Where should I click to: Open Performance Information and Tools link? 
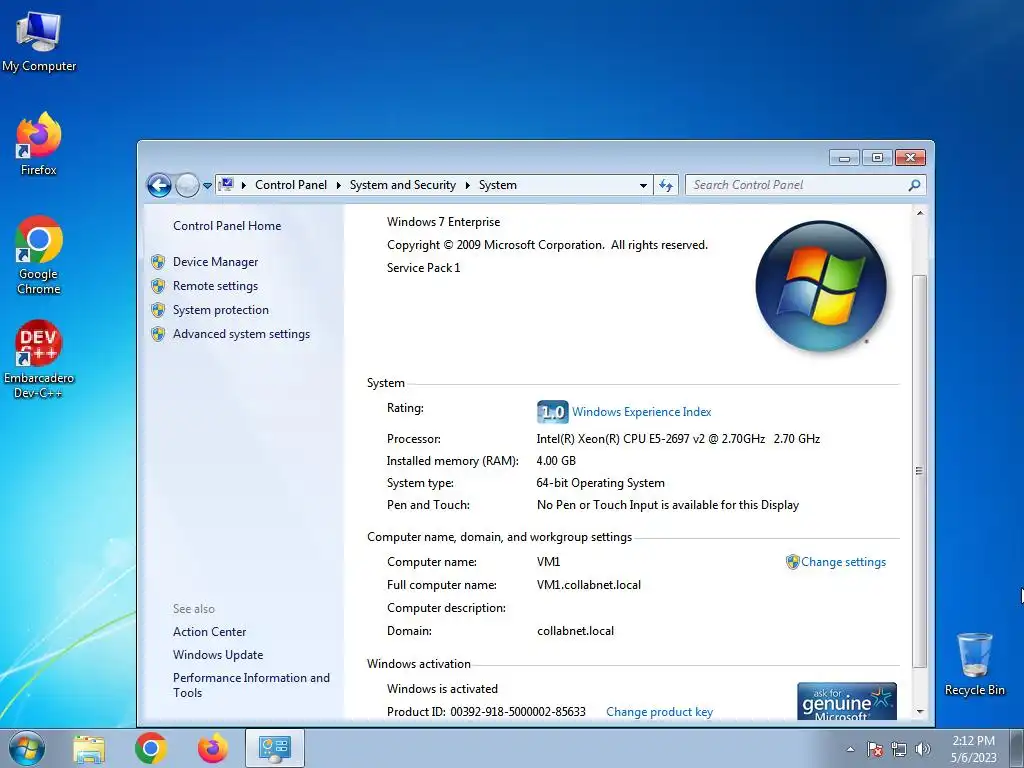251,685
